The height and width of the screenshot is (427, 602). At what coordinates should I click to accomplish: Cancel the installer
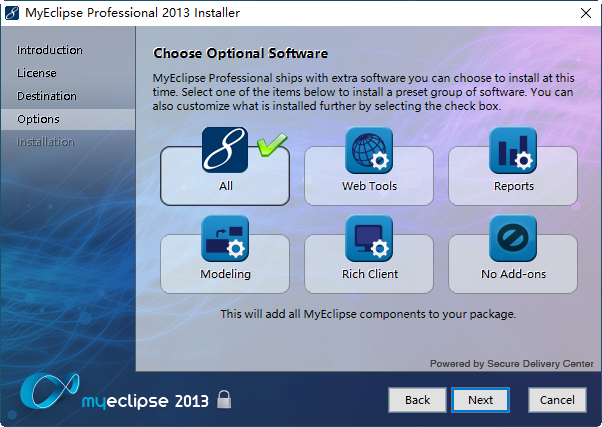[557, 400]
